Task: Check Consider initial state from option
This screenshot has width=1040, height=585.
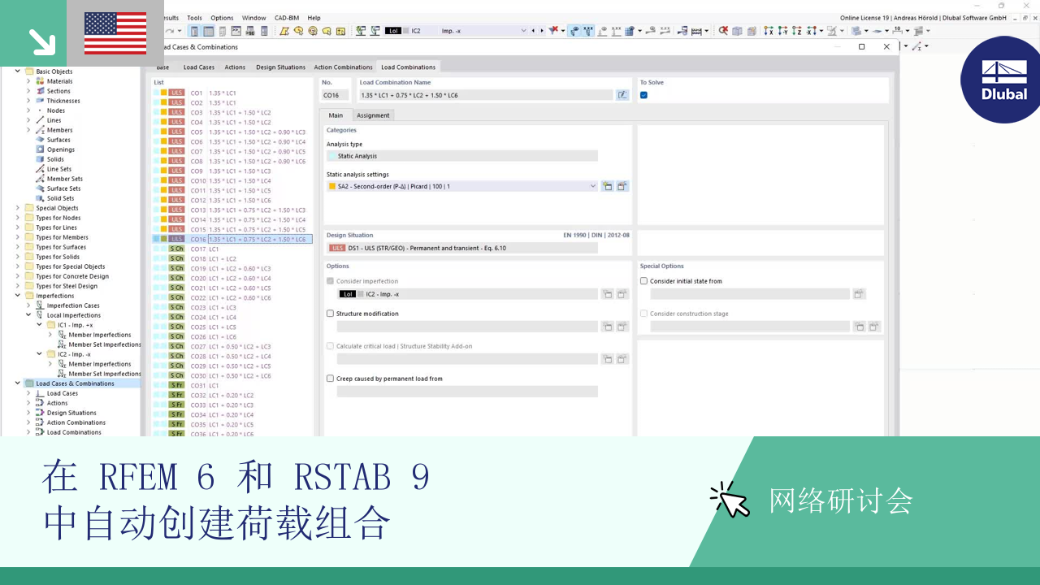Action: (643, 281)
